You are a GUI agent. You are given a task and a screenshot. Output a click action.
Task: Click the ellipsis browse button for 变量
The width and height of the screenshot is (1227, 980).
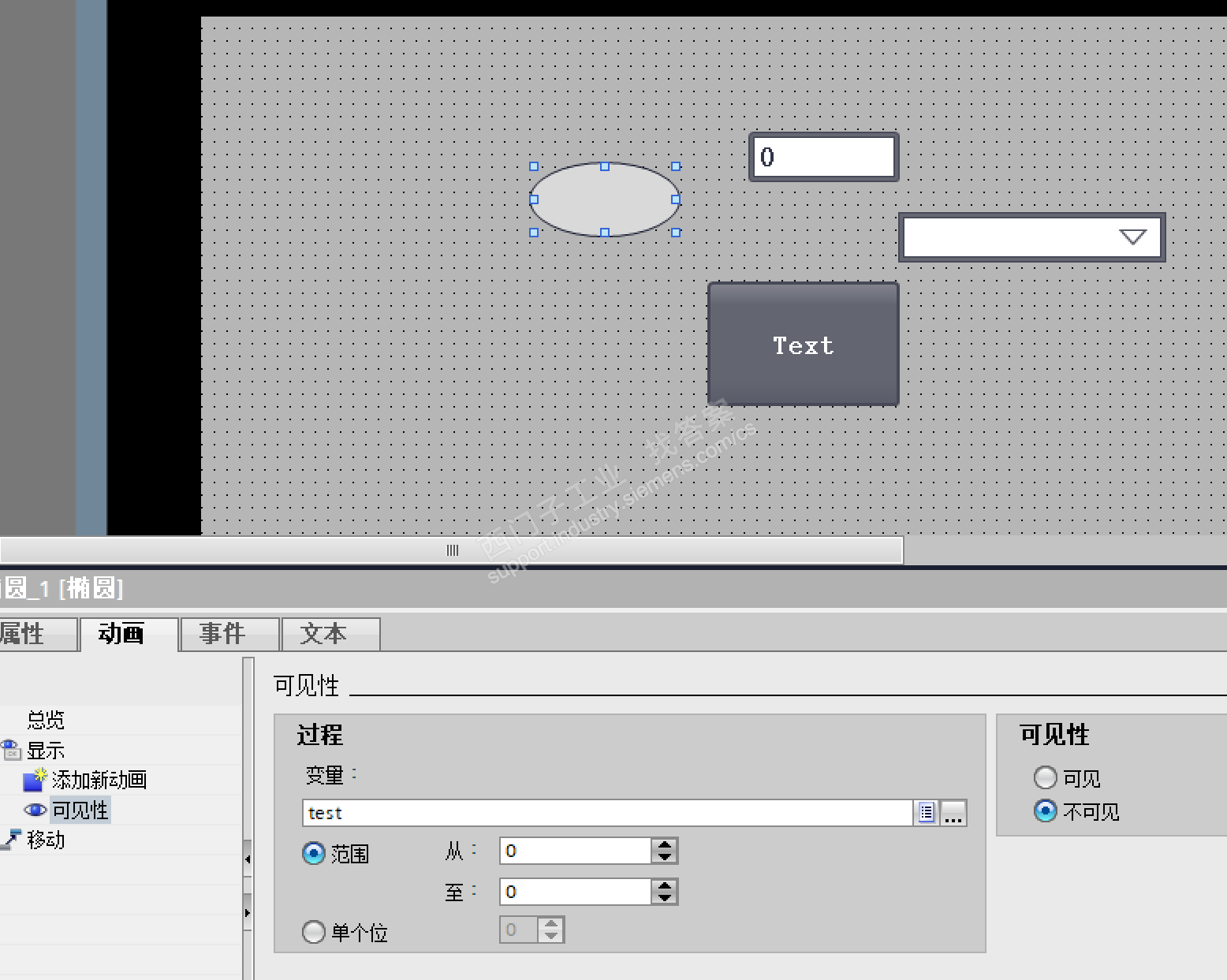[953, 813]
